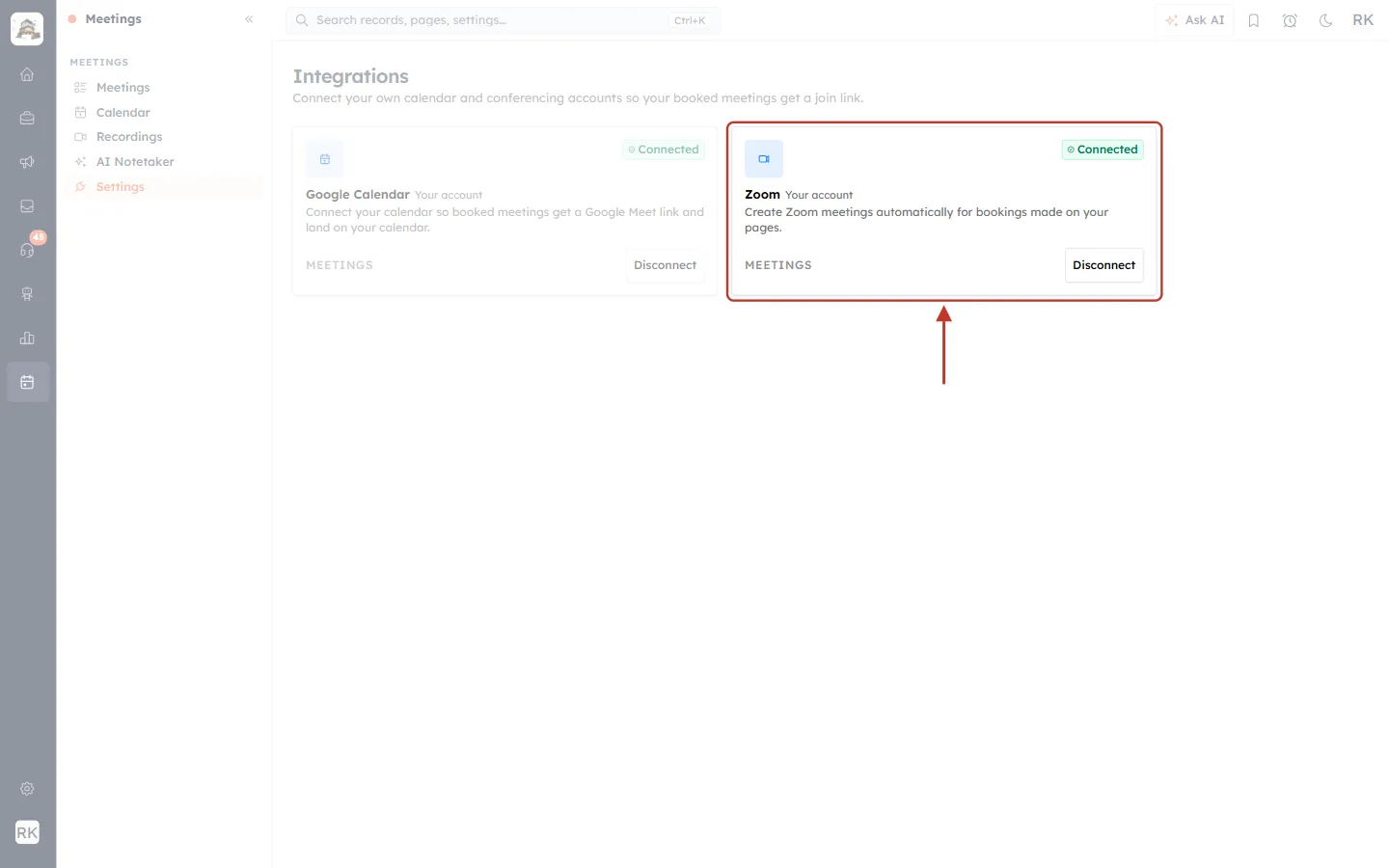Open the briefcase icon in left rail
The image size is (1389, 868).
(27, 119)
